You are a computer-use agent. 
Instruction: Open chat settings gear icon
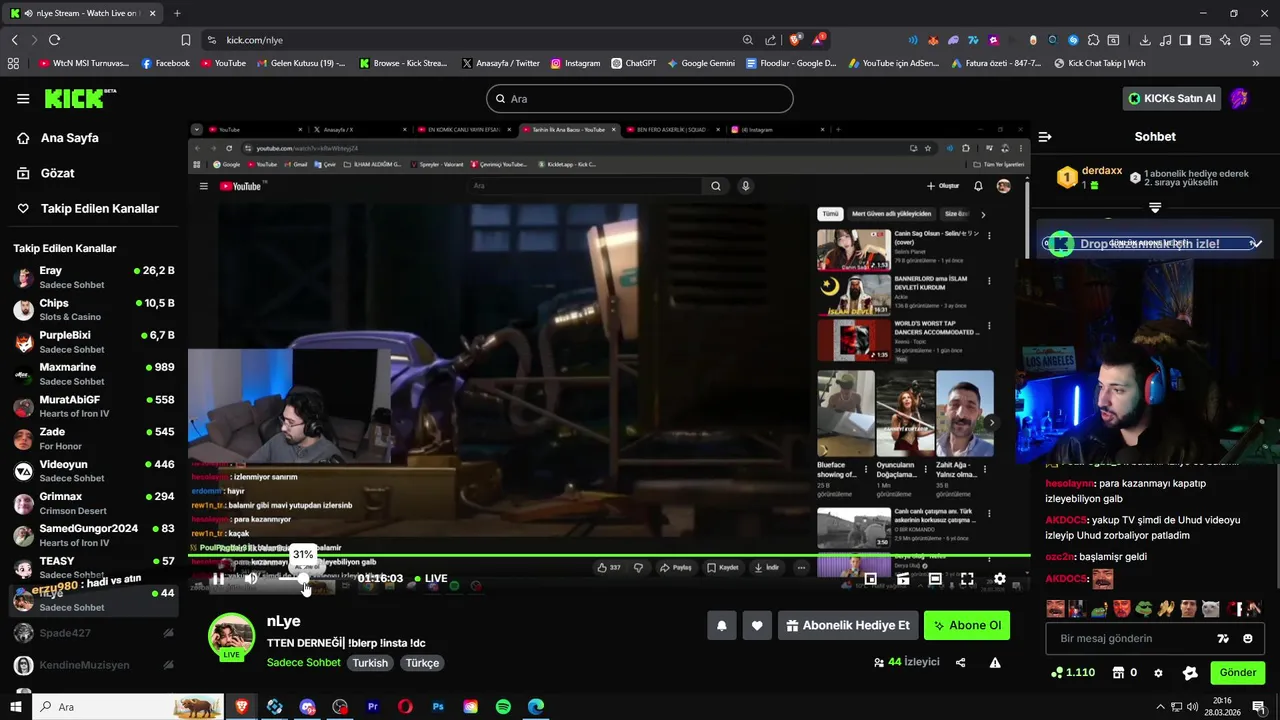click(x=1158, y=673)
